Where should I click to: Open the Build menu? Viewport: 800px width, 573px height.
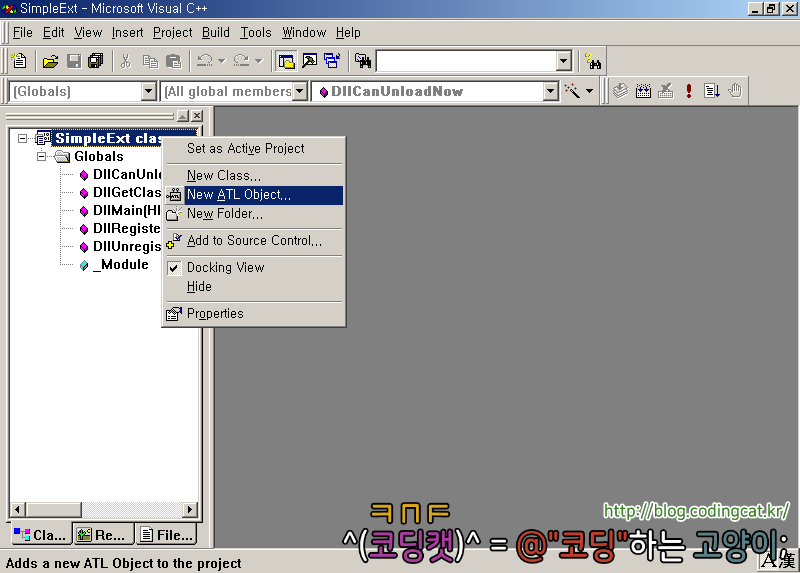point(216,33)
